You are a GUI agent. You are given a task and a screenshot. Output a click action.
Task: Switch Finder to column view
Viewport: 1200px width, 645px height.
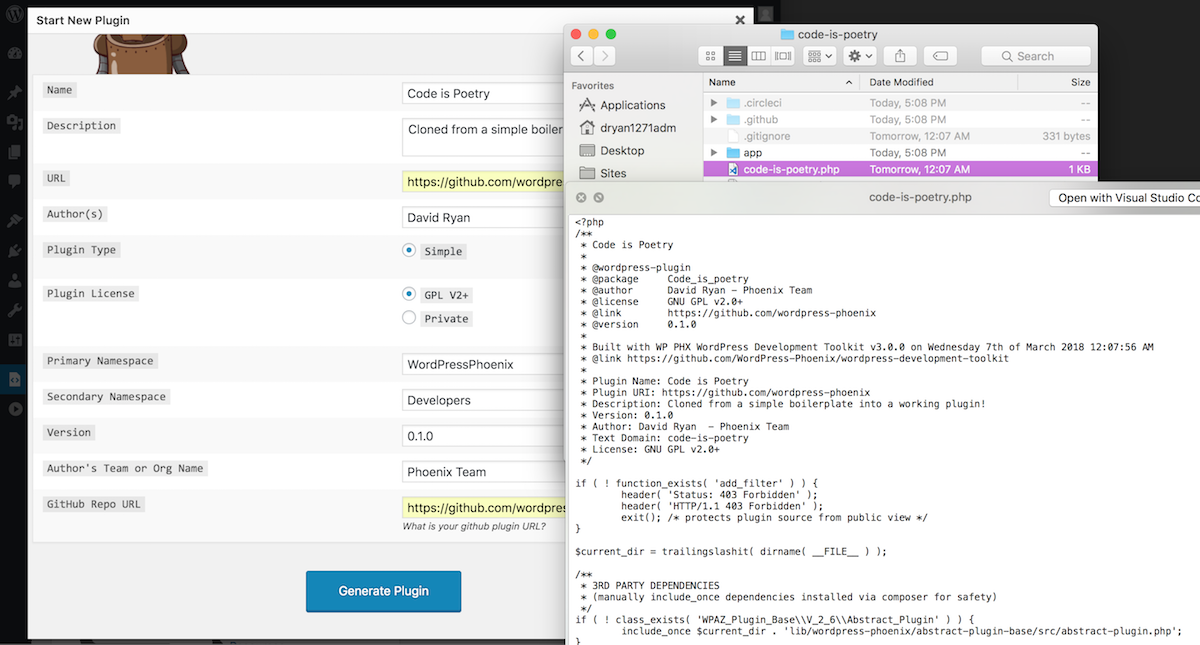[759, 56]
